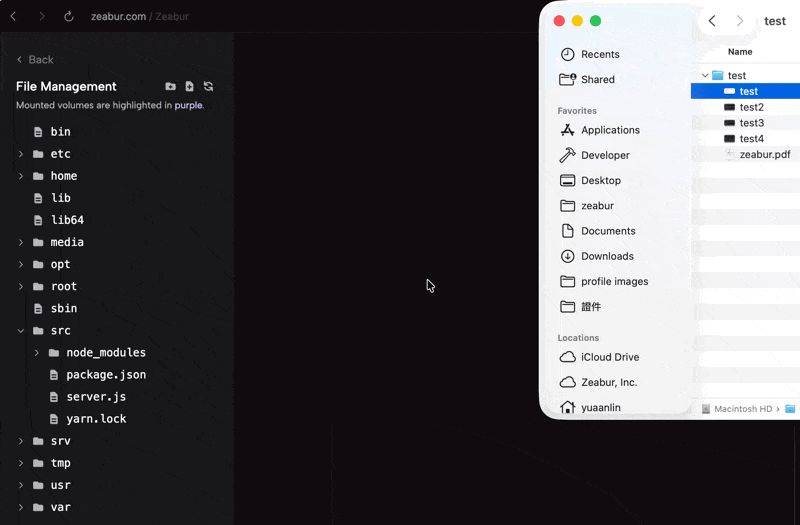
Task: Click the purple mounted volumes text
Action: pos(188,105)
